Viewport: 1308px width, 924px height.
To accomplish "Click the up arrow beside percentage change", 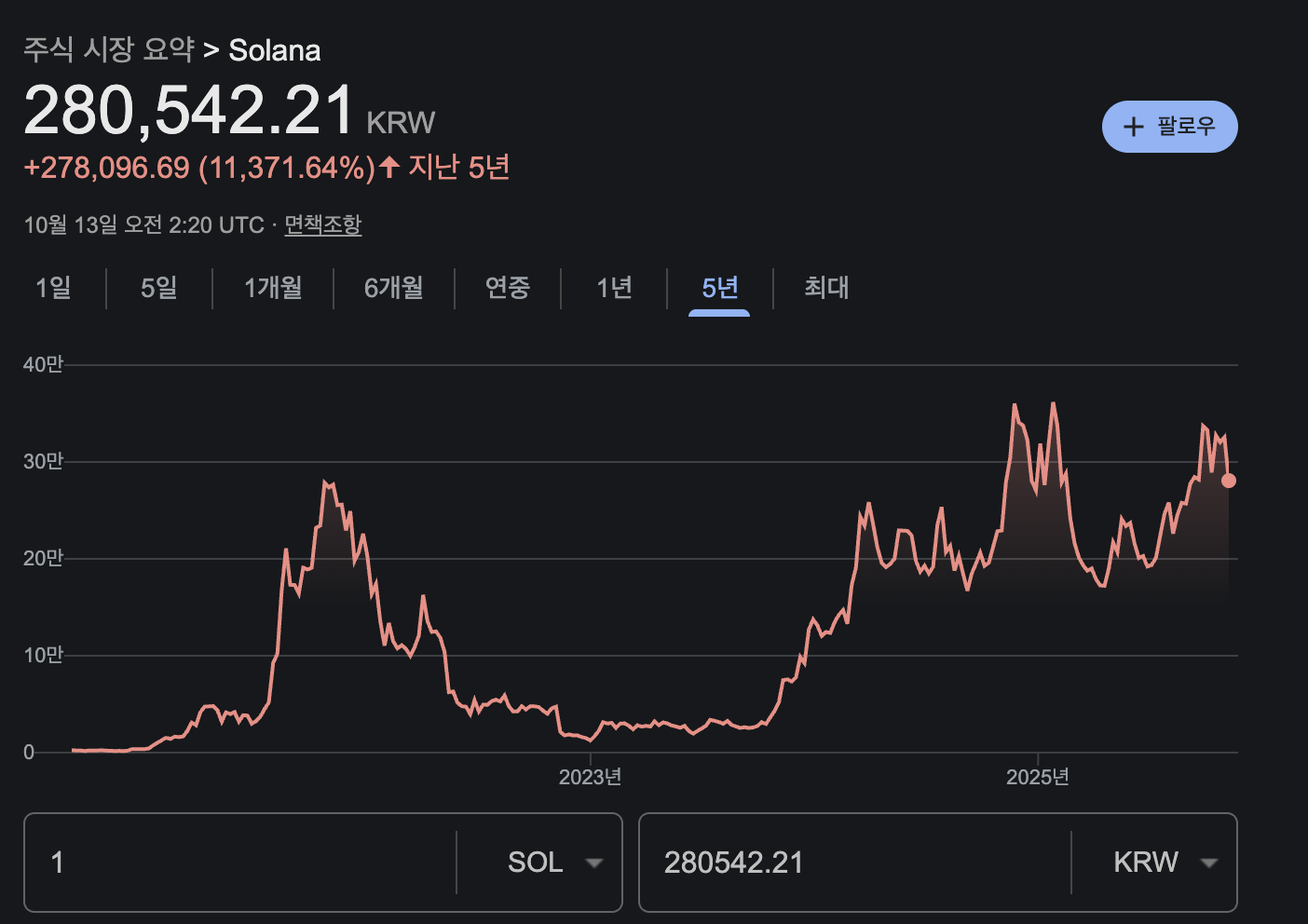I will (389, 168).
